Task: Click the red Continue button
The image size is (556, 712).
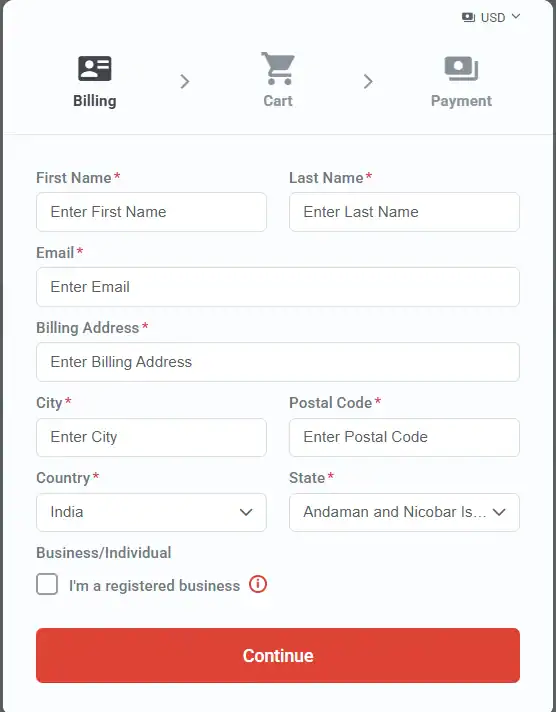Action: 278,655
